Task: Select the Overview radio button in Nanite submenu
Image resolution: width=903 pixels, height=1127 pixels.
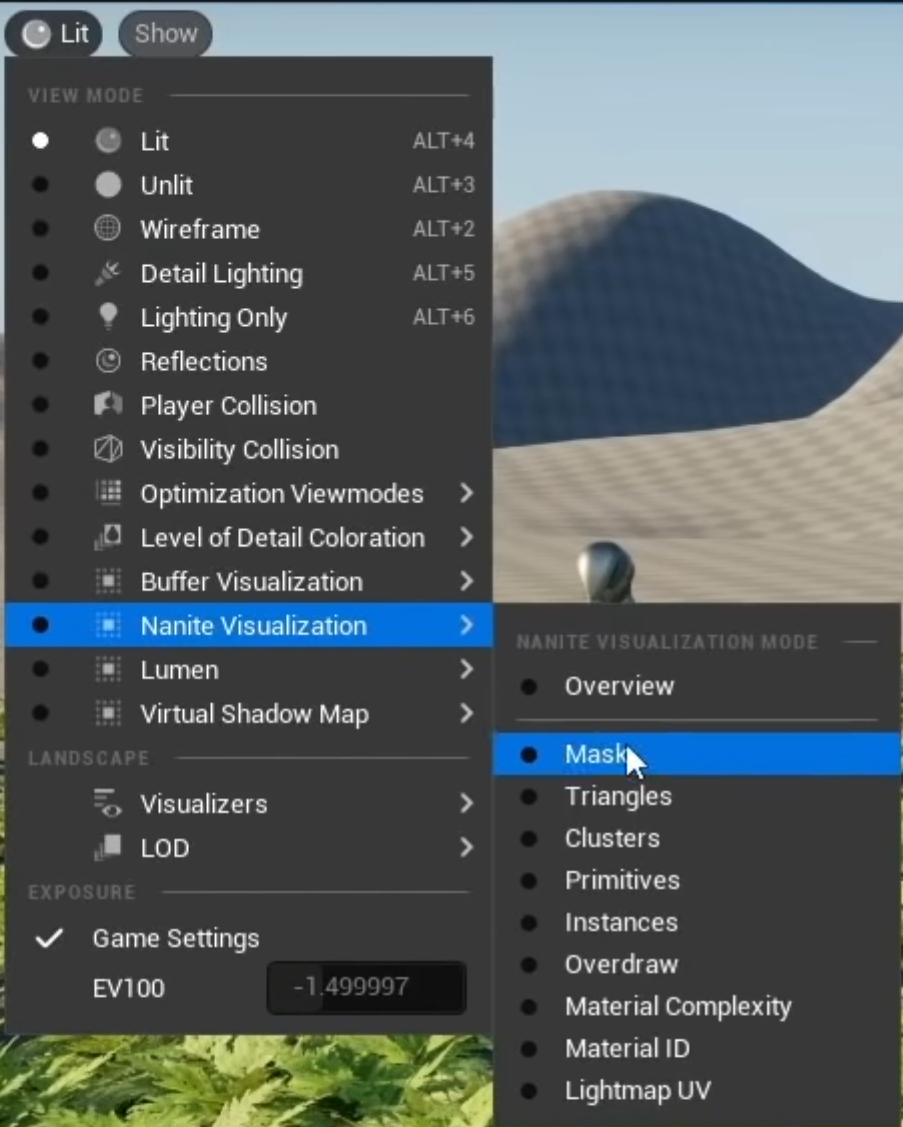Action: click(529, 687)
